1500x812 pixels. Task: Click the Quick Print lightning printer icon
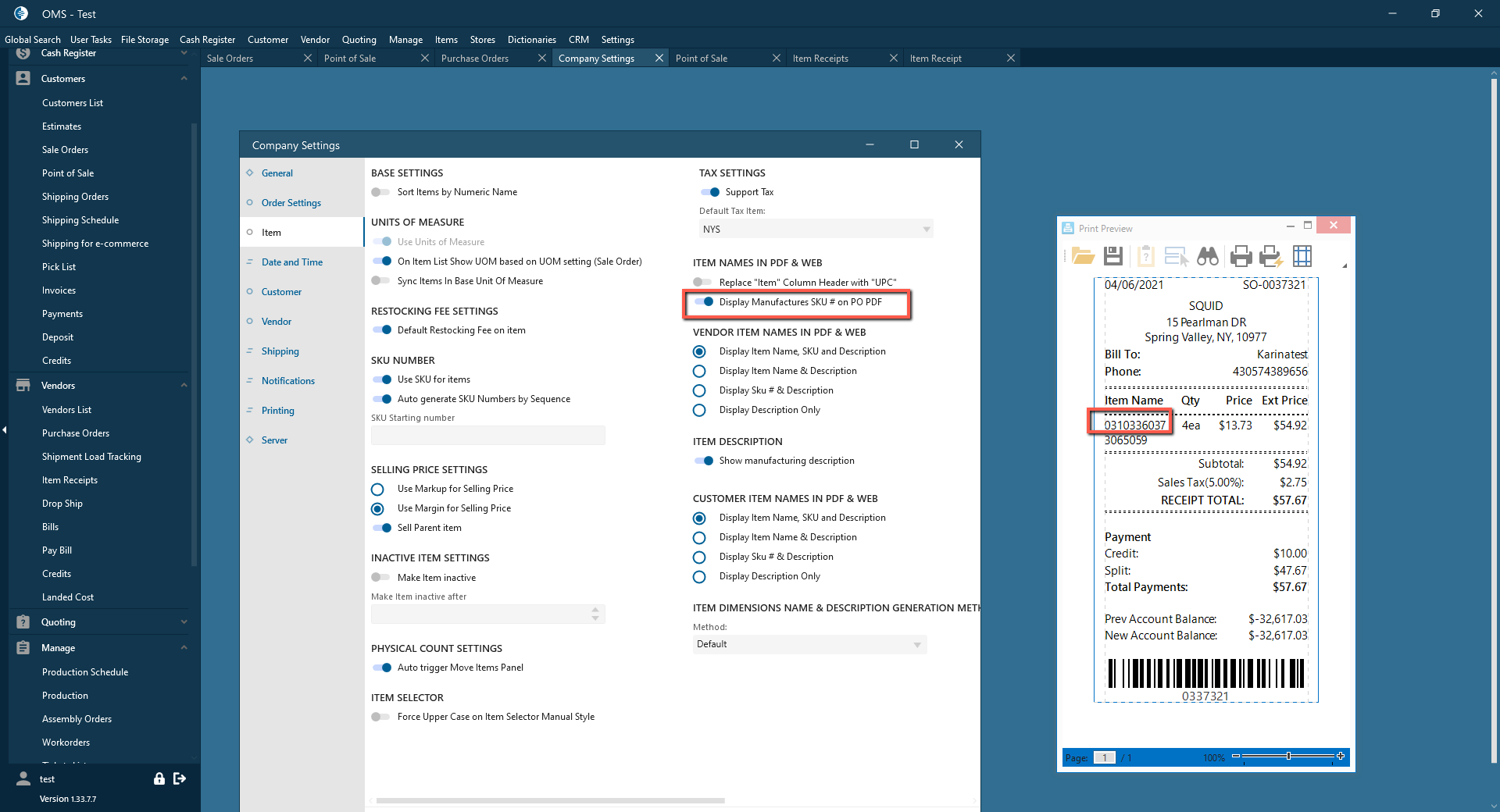pos(1271,256)
